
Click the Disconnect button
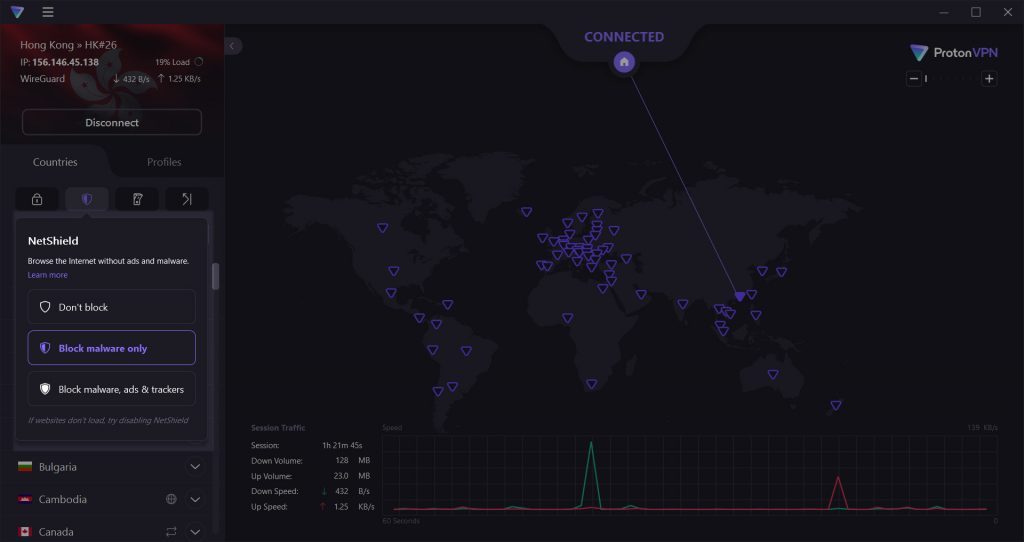click(x=112, y=122)
